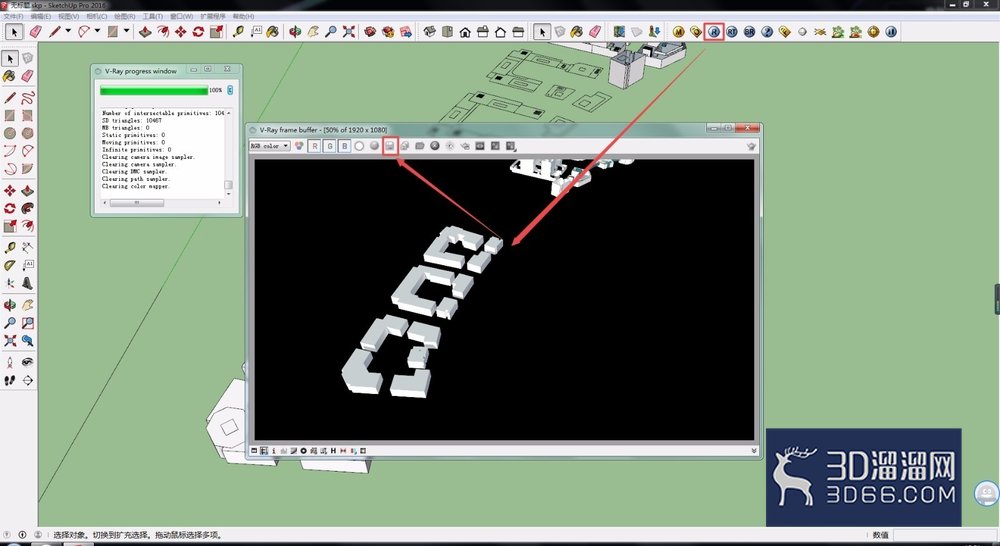Screen dimensions: 1000x546
Task: Open V-Ray help question mark icon
Action: 767,31
